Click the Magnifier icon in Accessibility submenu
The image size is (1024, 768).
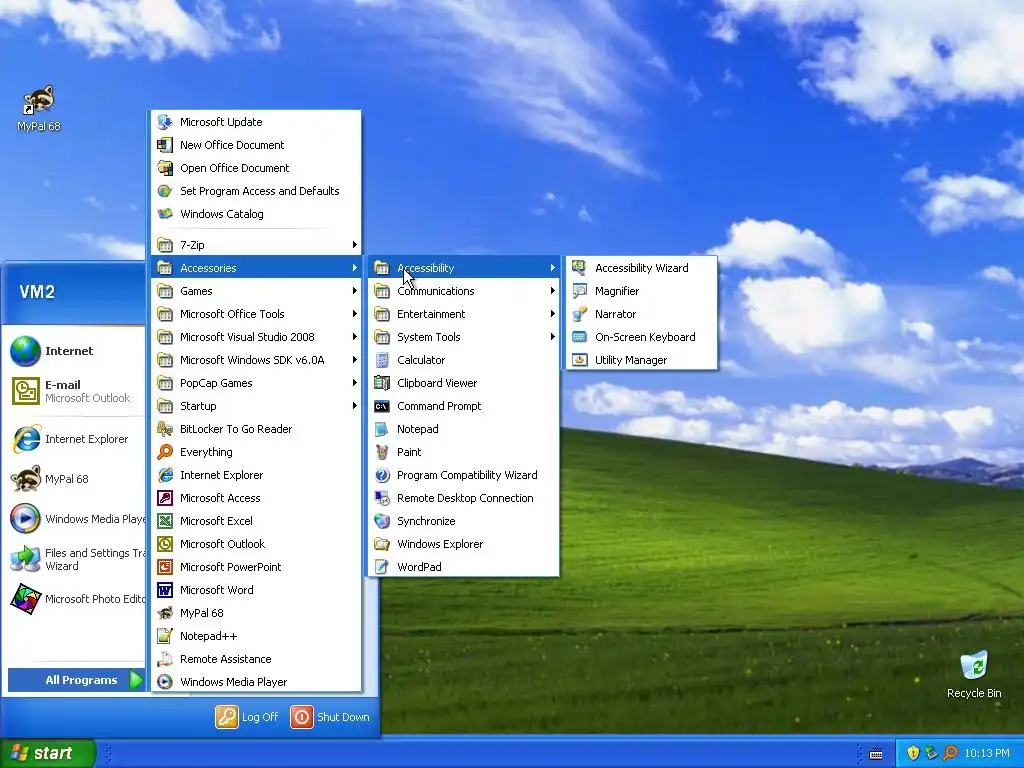(579, 291)
